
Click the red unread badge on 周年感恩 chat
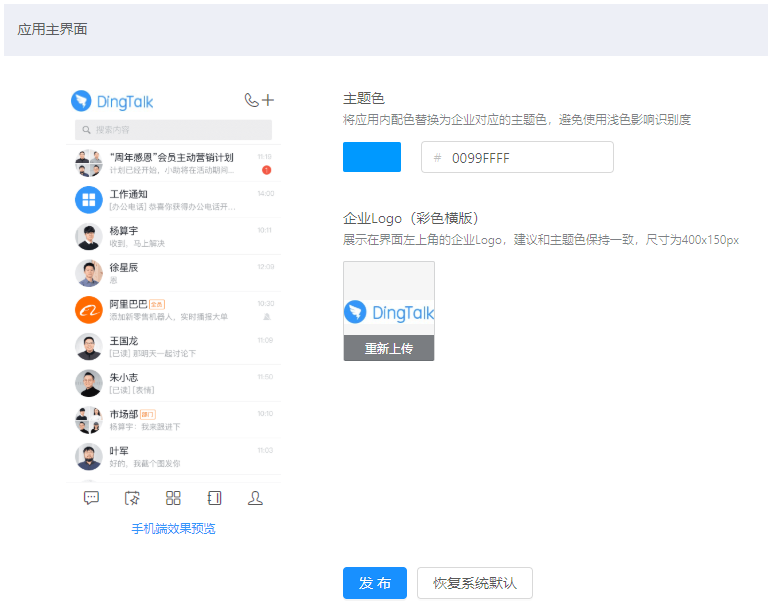point(266,170)
